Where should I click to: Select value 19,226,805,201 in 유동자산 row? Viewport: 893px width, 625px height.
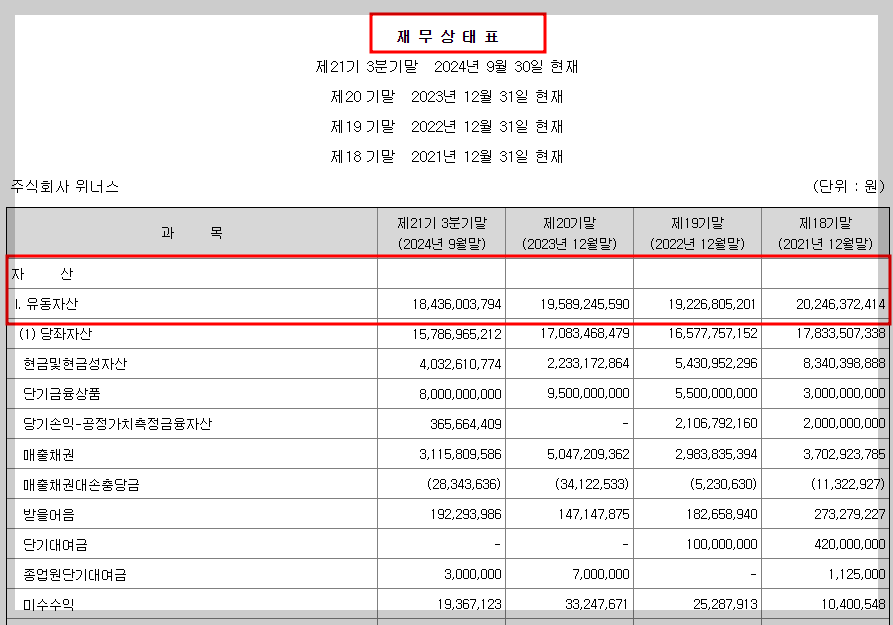tap(712, 304)
